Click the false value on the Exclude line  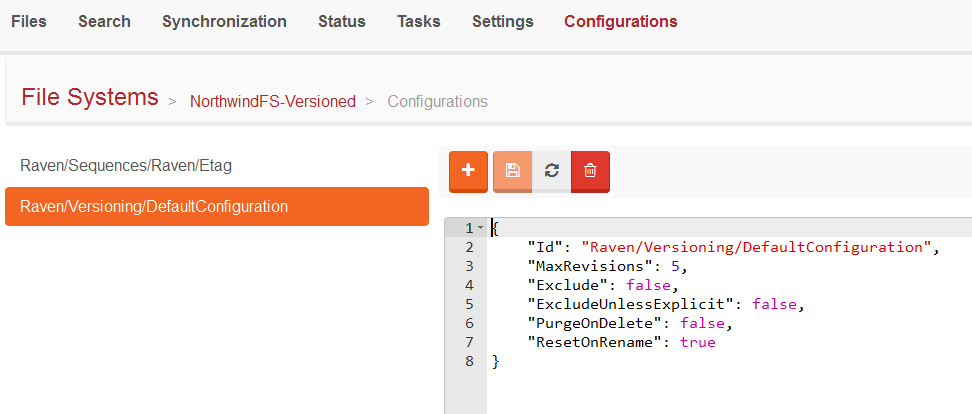click(648, 285)
